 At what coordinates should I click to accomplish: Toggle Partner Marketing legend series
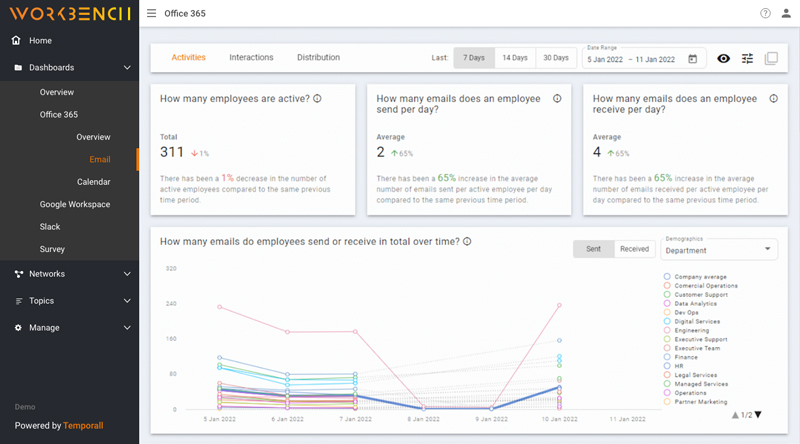click(x=695, y=402)
